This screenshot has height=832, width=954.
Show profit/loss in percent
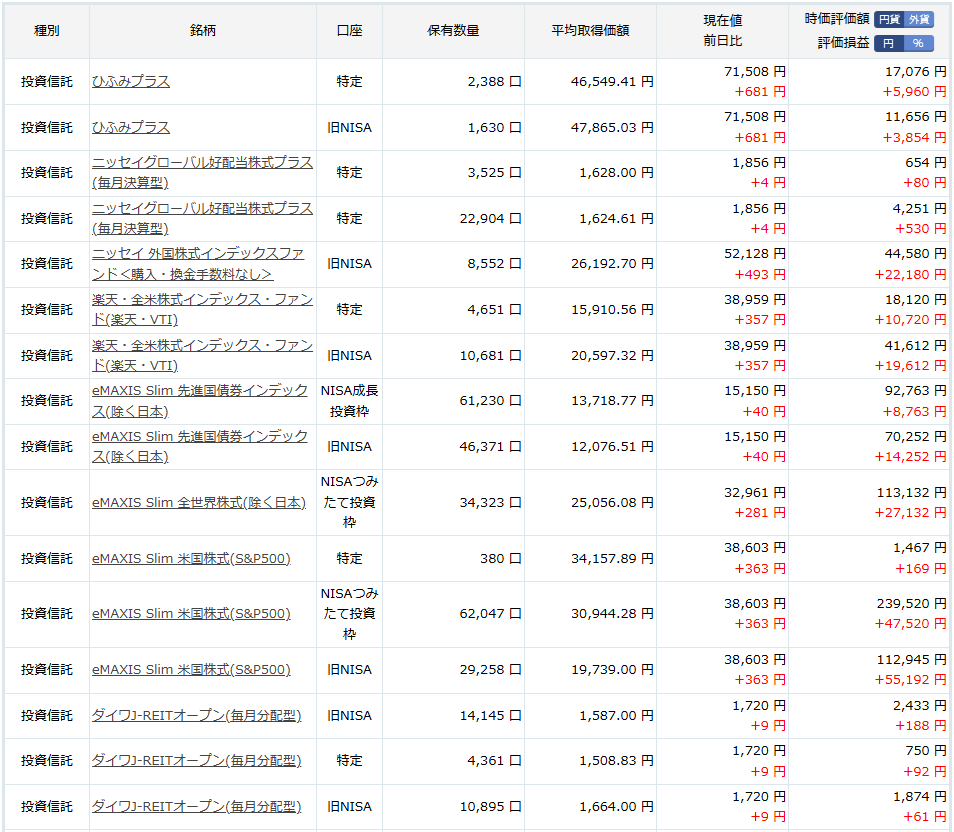[919, 43]
